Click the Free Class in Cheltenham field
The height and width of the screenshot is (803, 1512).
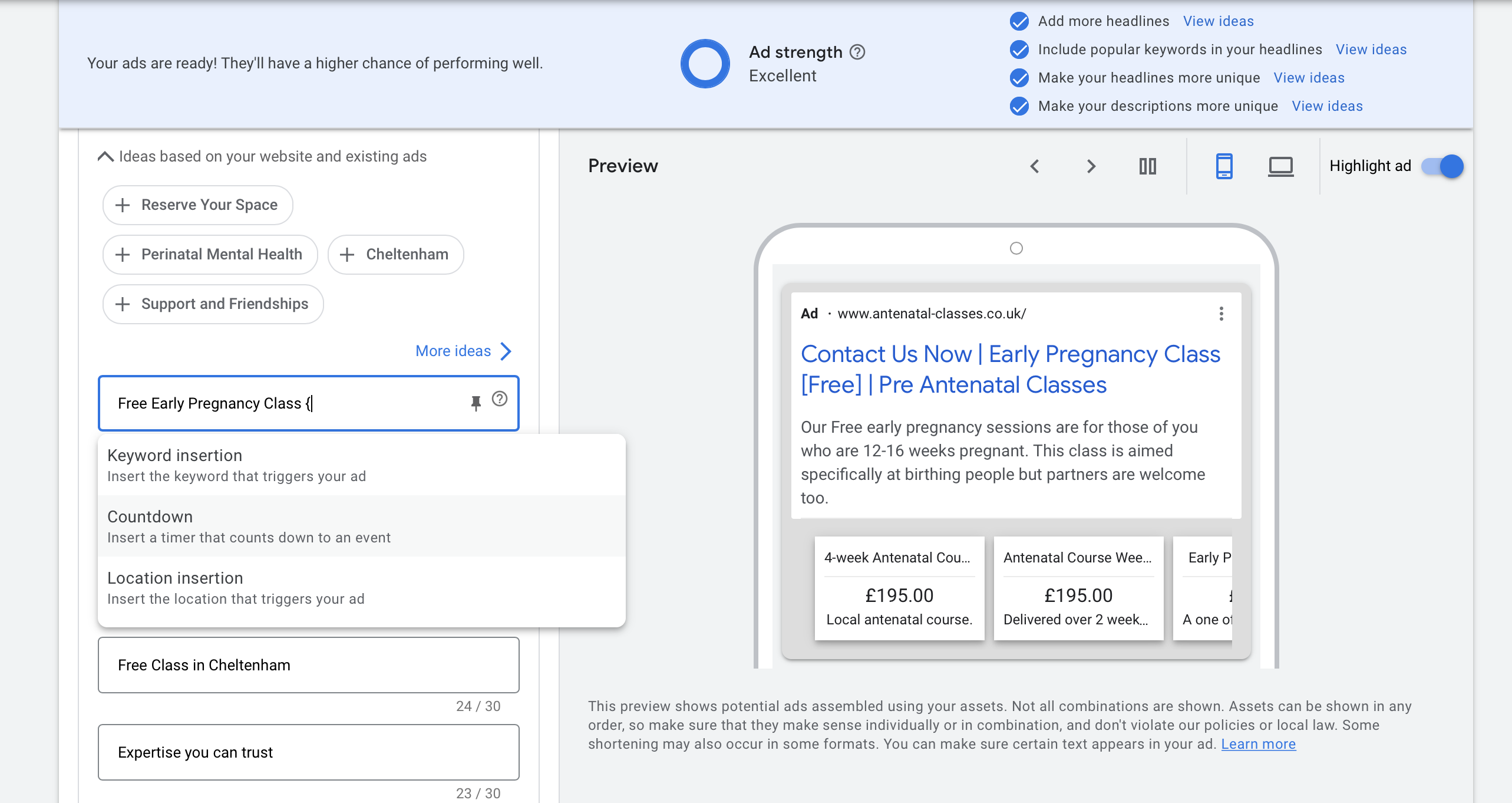click(x=308, y=665)
